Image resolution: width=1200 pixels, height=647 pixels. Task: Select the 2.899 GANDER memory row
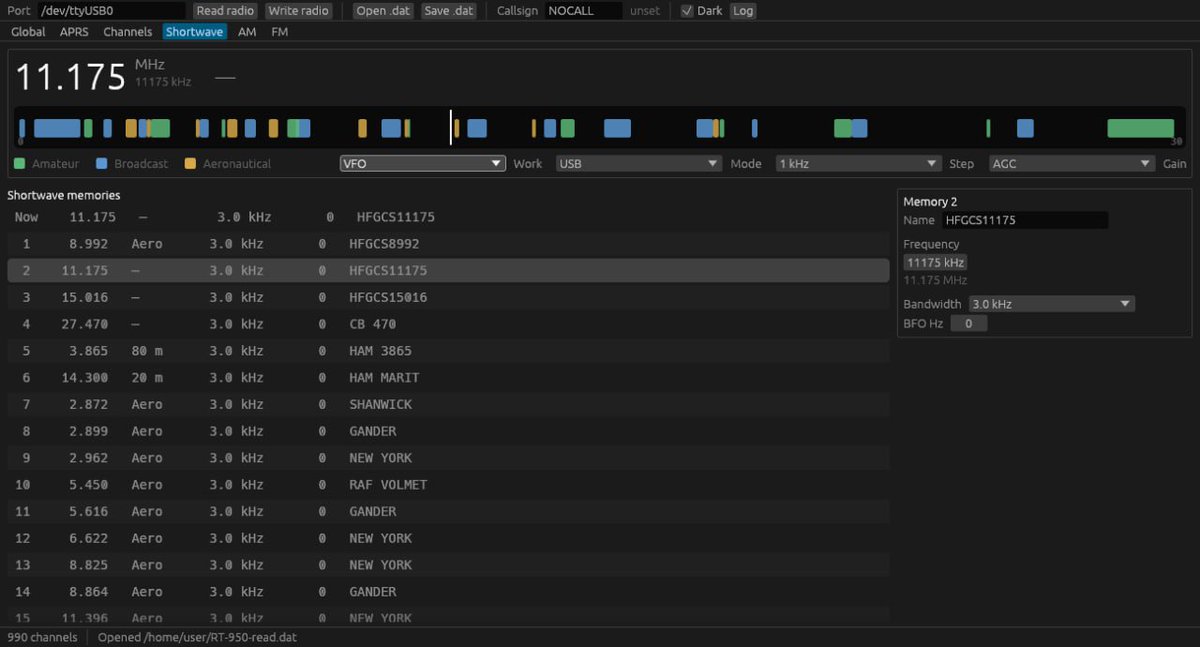[x=448, y=431]
